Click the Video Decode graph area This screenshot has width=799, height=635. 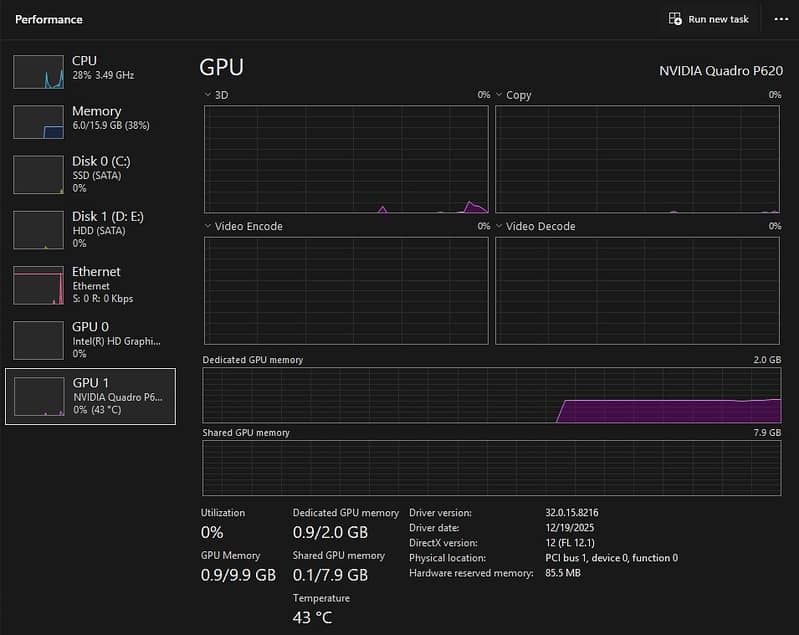[637, 290]
